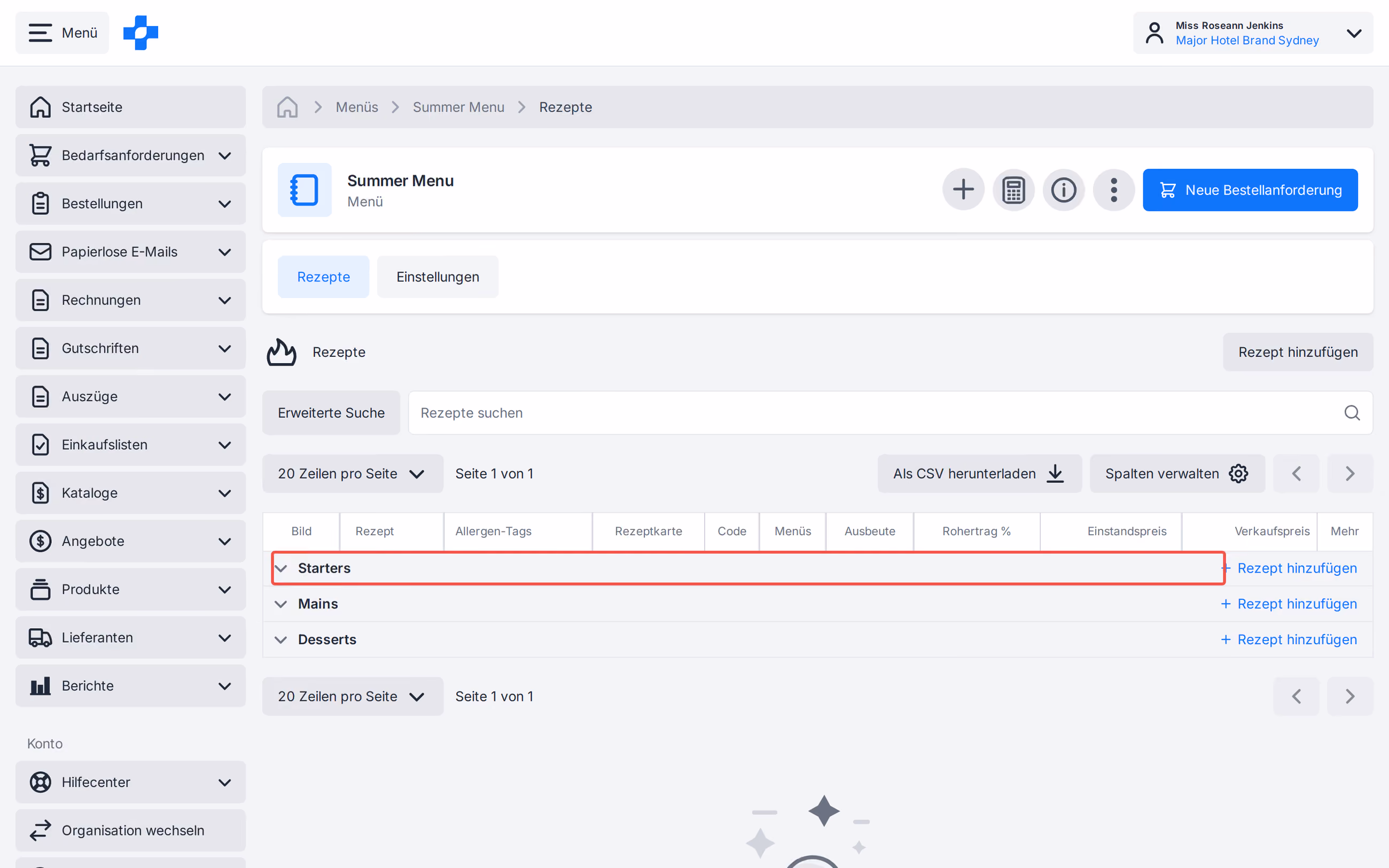Go to next page arrow above table
The width and height of the screenshot is (1389, 868).
pos(1350,474)
